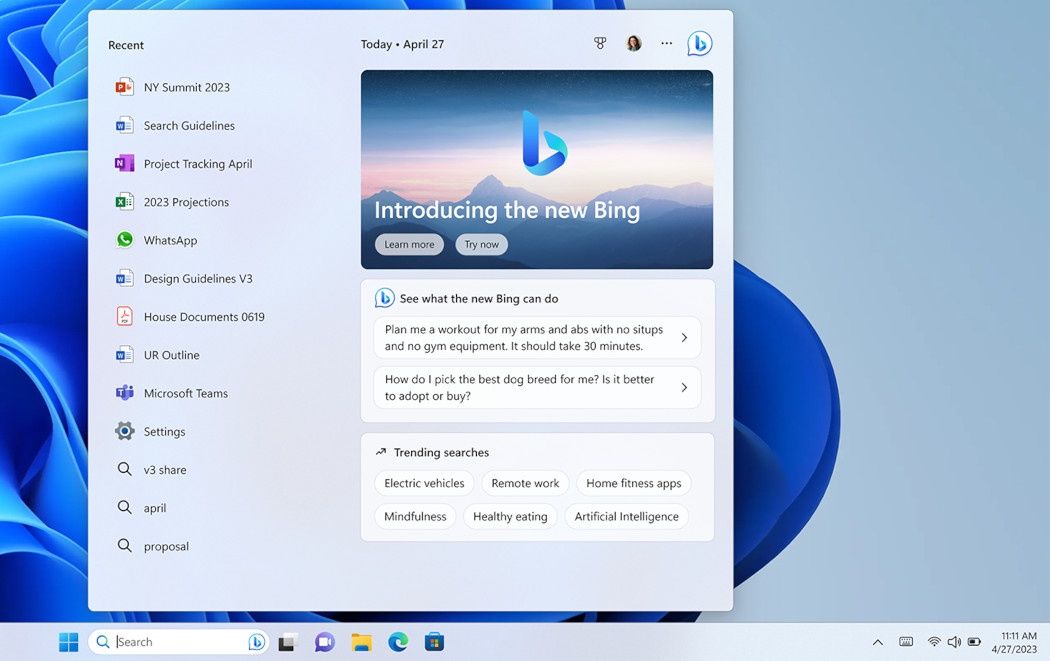This screenshot has height=661, width=1050.
Task: Click the 'Introducing the new Bing' banner image
Action: coord(537,169)
